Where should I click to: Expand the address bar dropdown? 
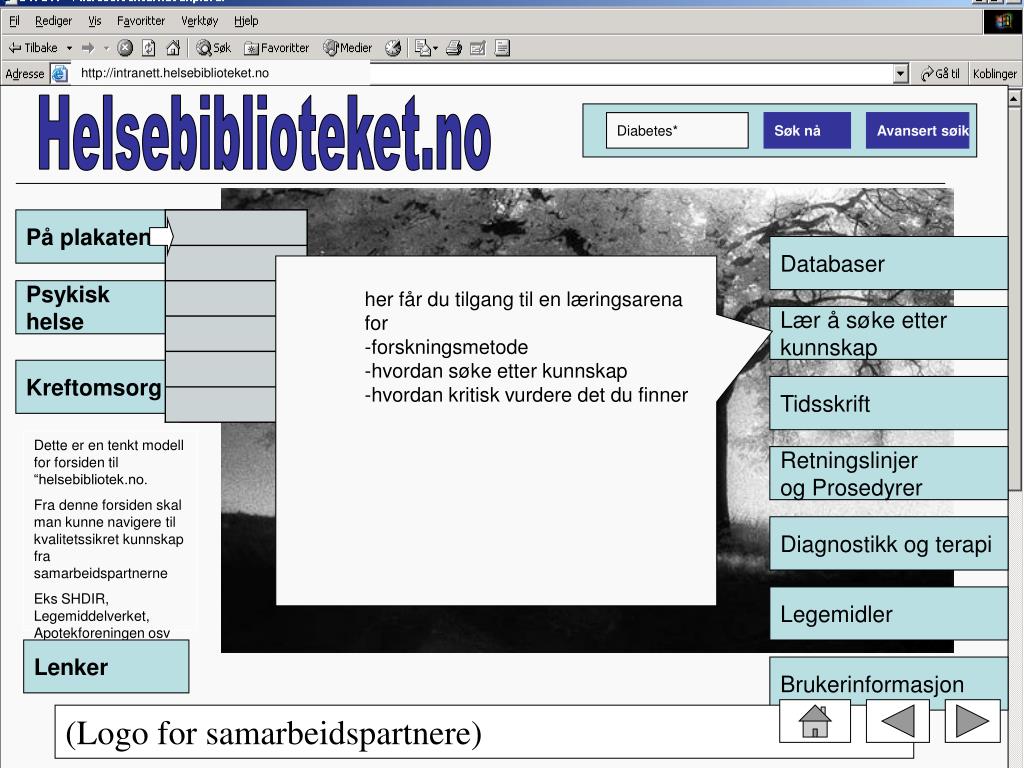[x=901, y=74]
